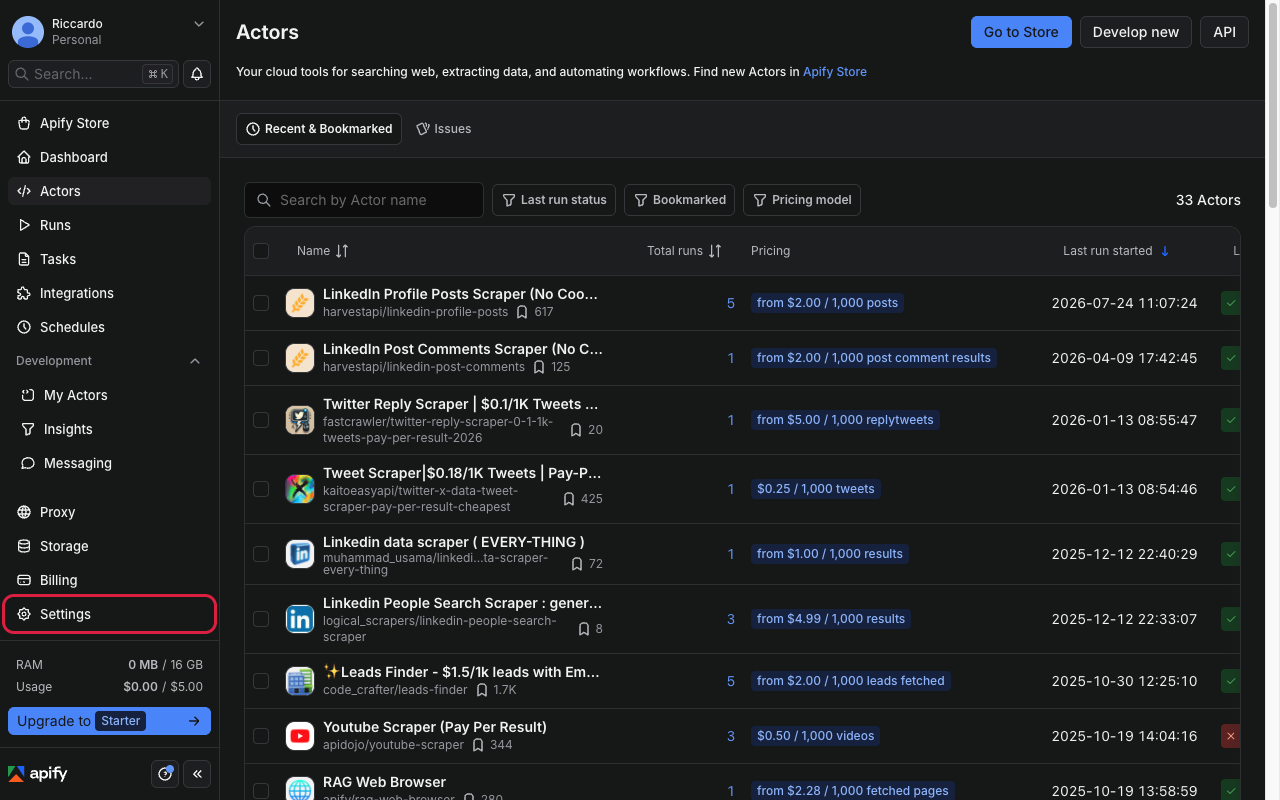This screenshot has height=800, width=1280.
Task: Click the API button
Action: click(1225, 32)
